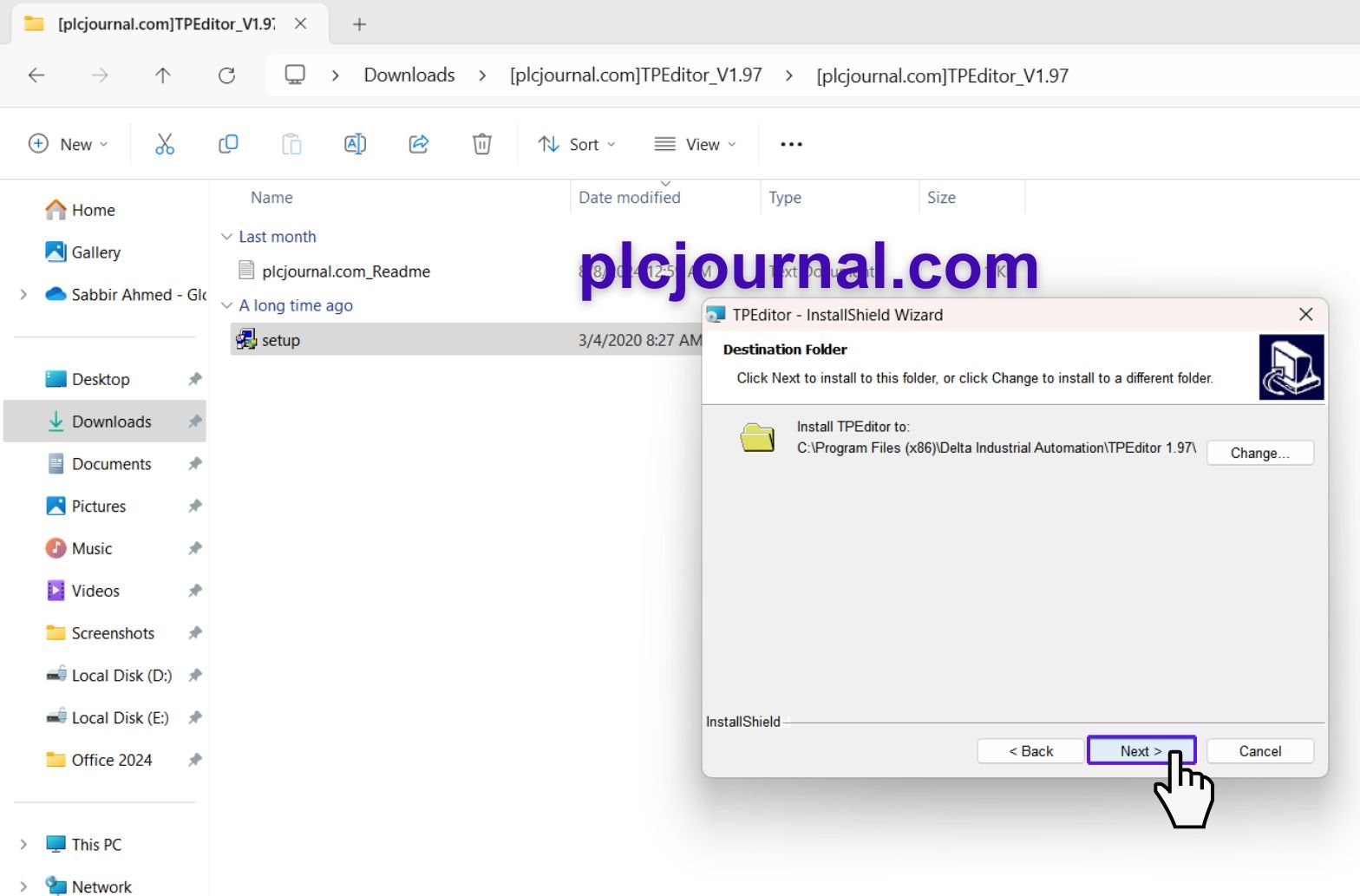
Task: Go up one folder level
Action: pos(163,75)
